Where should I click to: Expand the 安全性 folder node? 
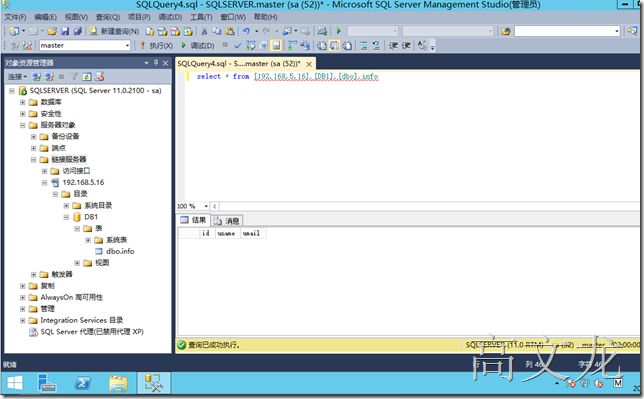23,113
